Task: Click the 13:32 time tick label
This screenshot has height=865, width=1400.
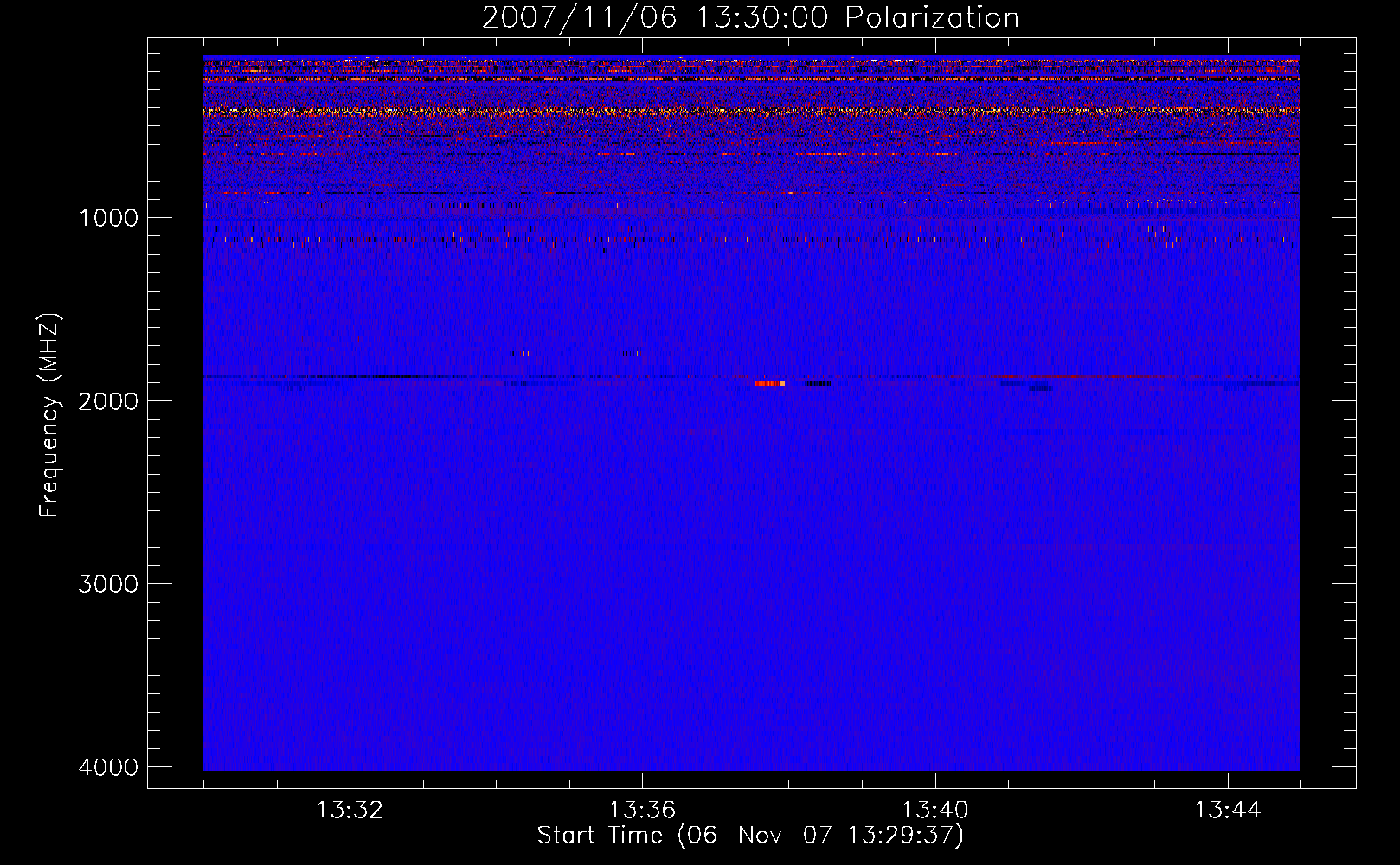Action: click(350, 811)
